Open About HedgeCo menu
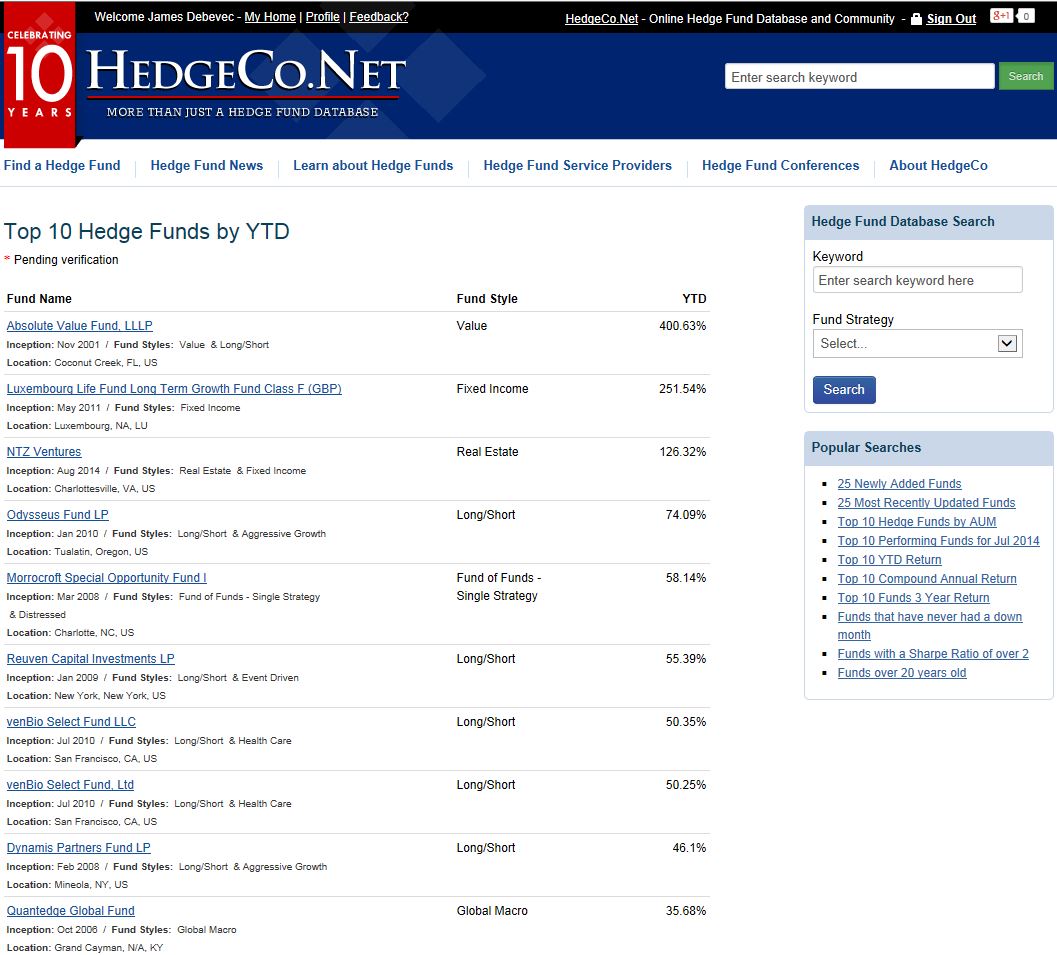 click(x=938, y=166)
